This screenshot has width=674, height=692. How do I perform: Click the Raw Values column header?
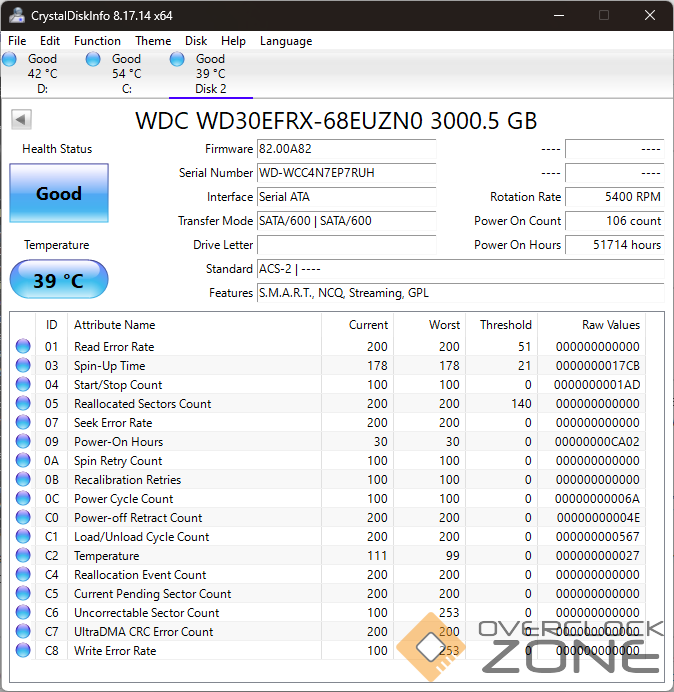[610, 325]
